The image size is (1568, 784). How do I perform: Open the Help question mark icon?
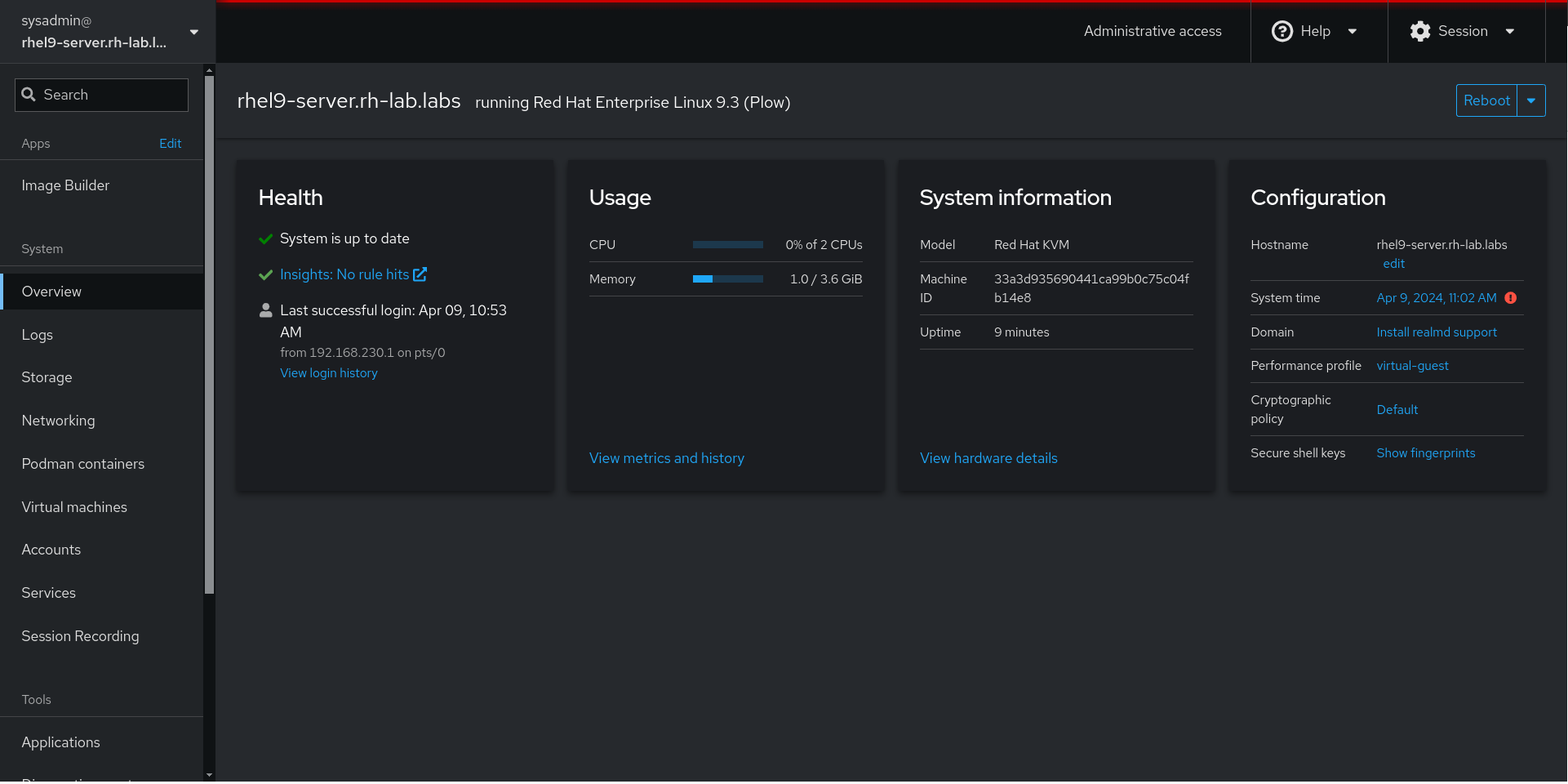coord(1282,31)
